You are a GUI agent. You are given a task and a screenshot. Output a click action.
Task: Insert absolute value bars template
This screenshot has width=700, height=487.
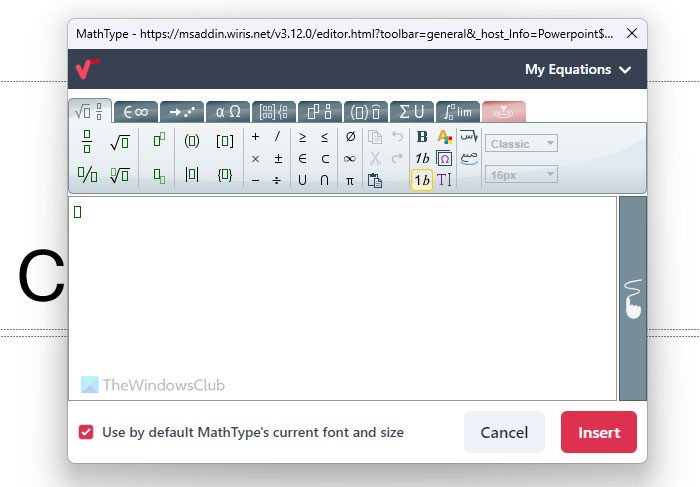tap(192, 175)
